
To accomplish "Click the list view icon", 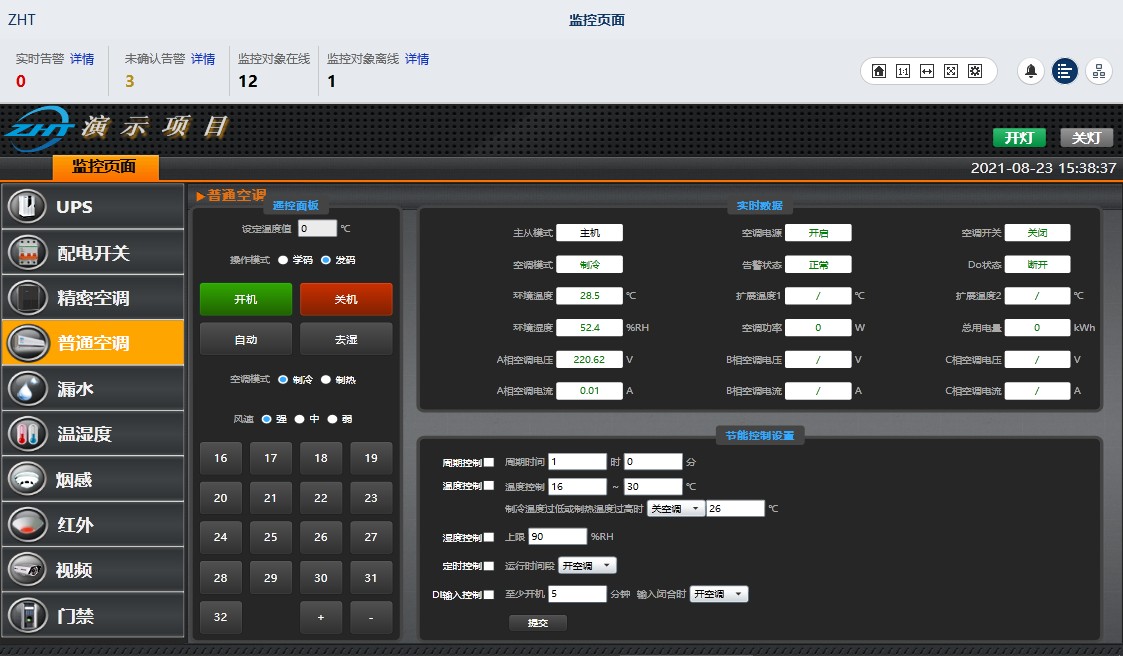I will point(1065,71).
